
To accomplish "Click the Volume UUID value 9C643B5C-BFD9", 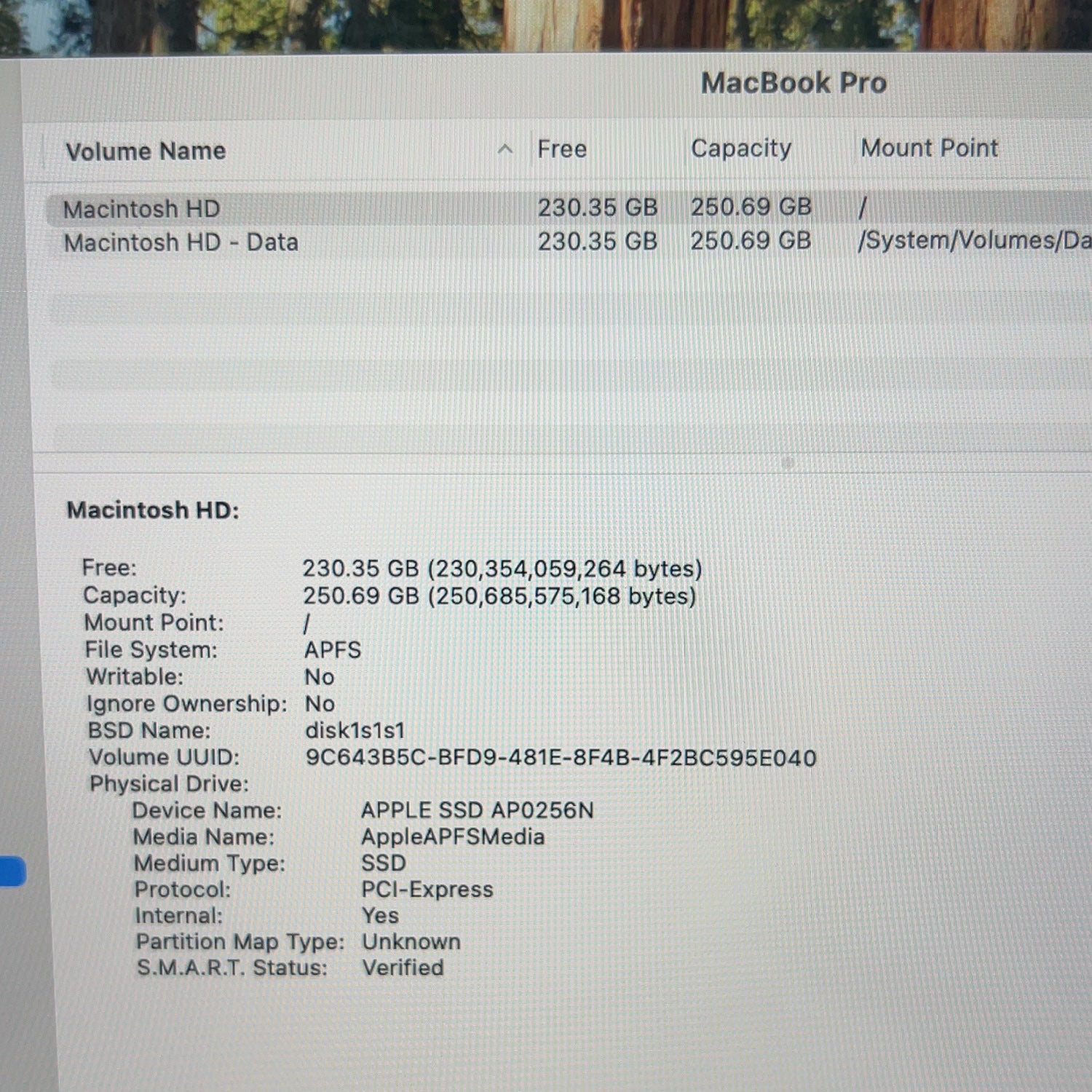I will pos(561,758).
